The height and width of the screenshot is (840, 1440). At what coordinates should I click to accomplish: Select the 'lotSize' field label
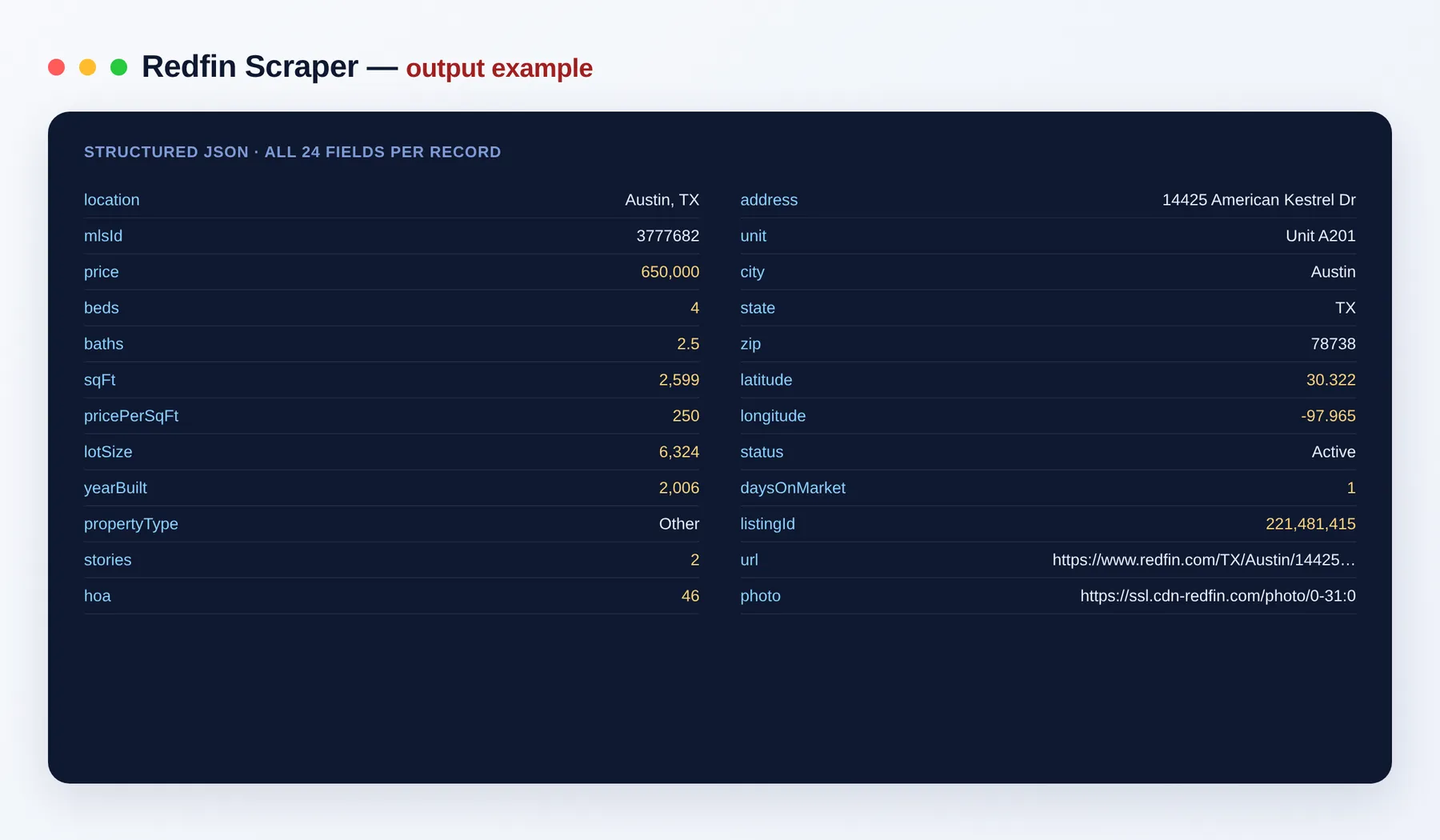coord(108,452)
